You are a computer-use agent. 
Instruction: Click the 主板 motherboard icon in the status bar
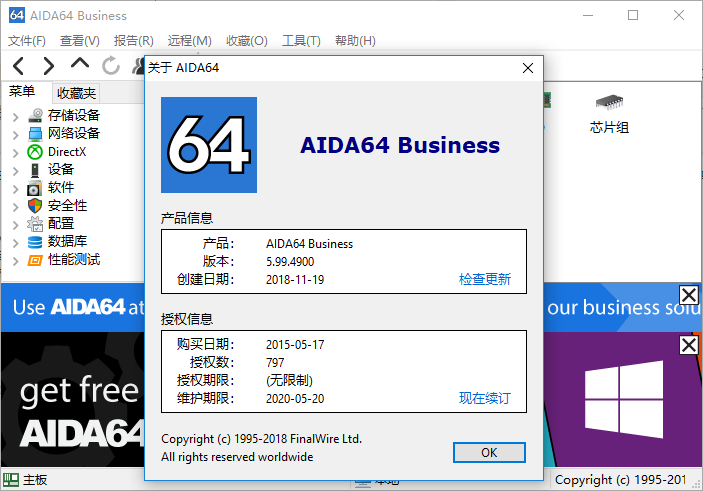11,480
